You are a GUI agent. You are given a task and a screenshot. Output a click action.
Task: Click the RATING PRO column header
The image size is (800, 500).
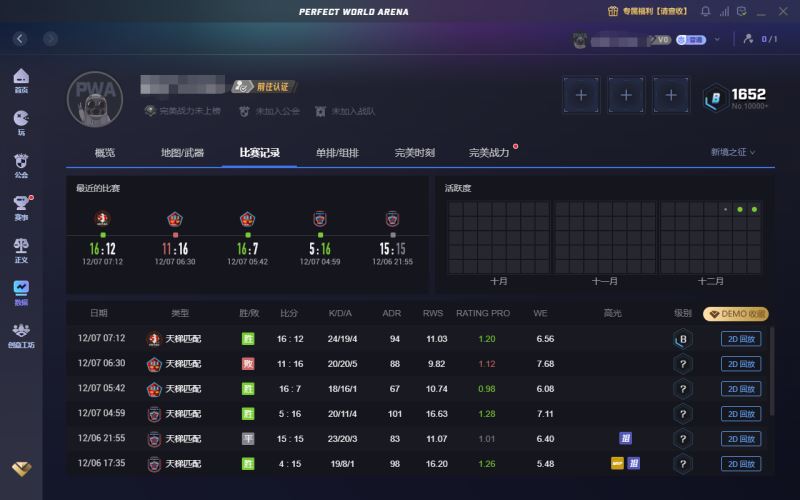tap(483, 313)
